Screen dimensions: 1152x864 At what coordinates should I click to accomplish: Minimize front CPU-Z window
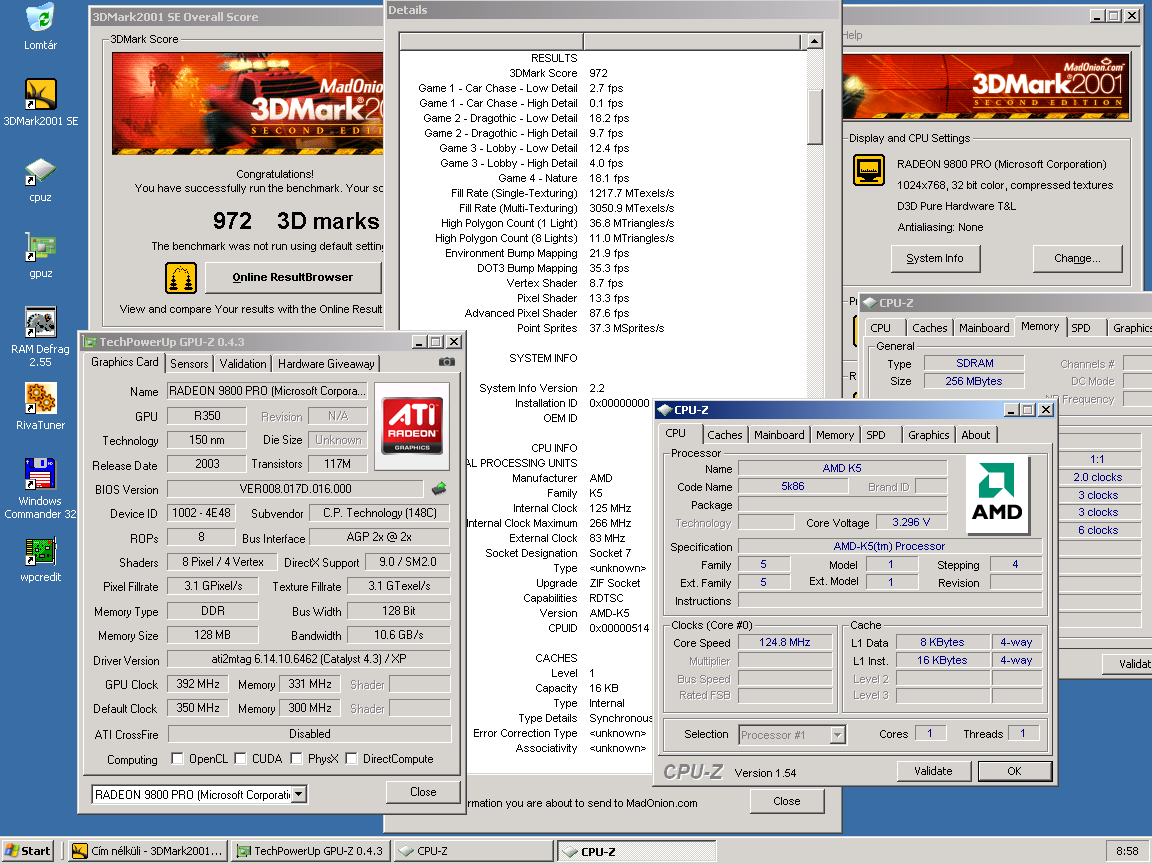[x=1011, y=409]
